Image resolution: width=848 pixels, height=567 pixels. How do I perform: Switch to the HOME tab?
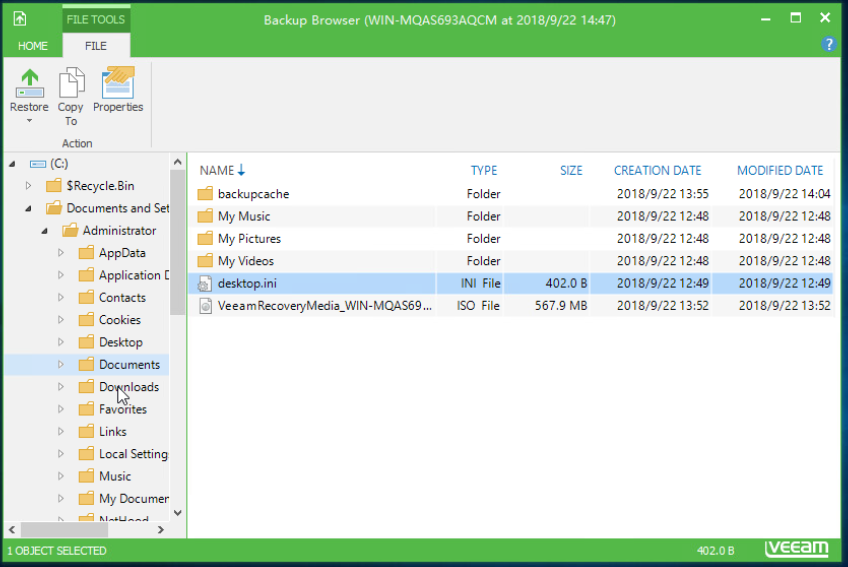pyautogui.click(x=33, y=46)
